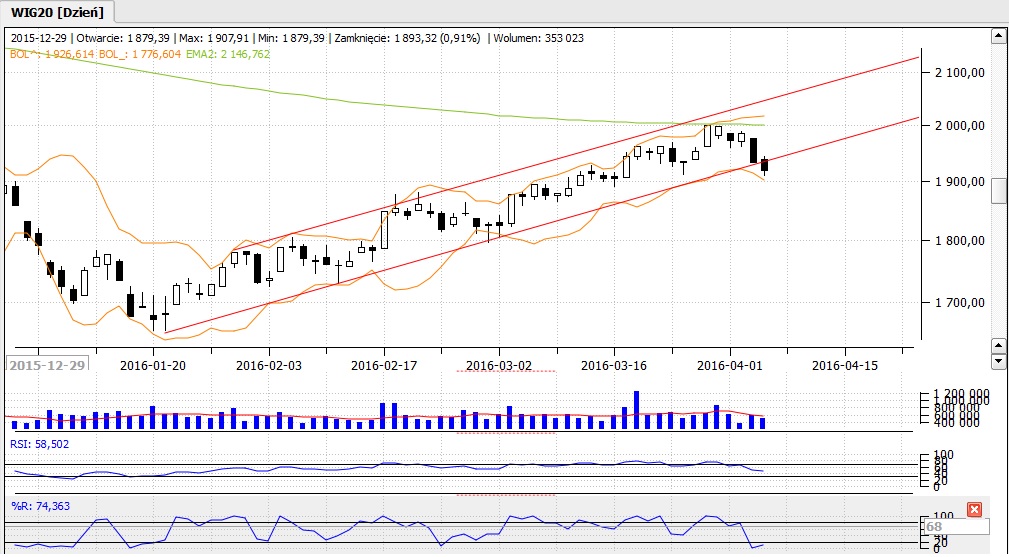Screen dimensions: 1009x557
Task: Click the 2 000,00 price axis label
Action: click(x=959, y=125)
